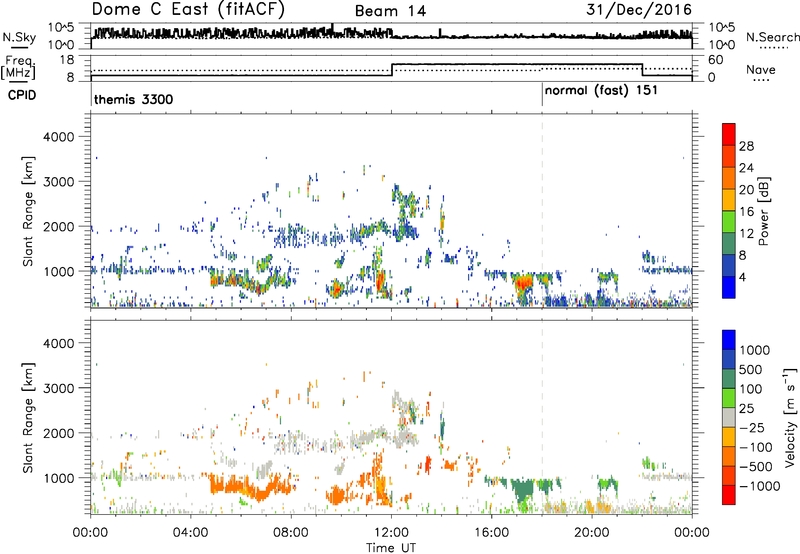Click the 16:00 time axis label
The image size is (800, 554).
coord(491,533)
